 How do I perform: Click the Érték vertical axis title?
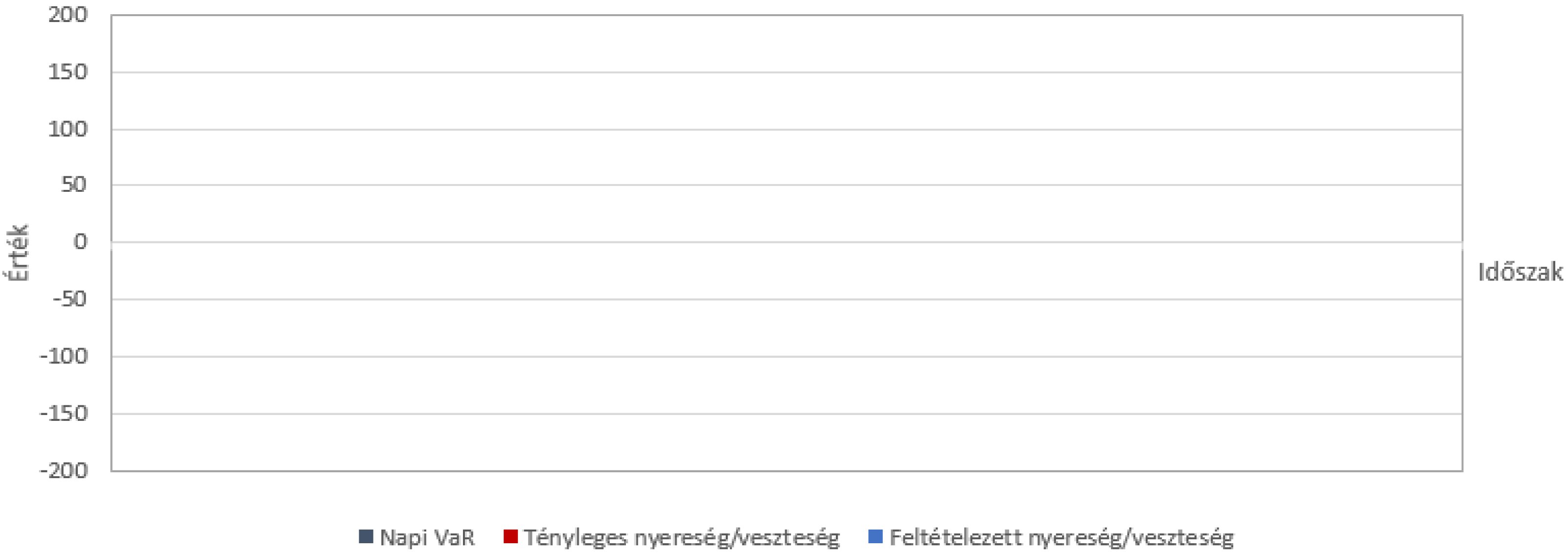point(18,253)
